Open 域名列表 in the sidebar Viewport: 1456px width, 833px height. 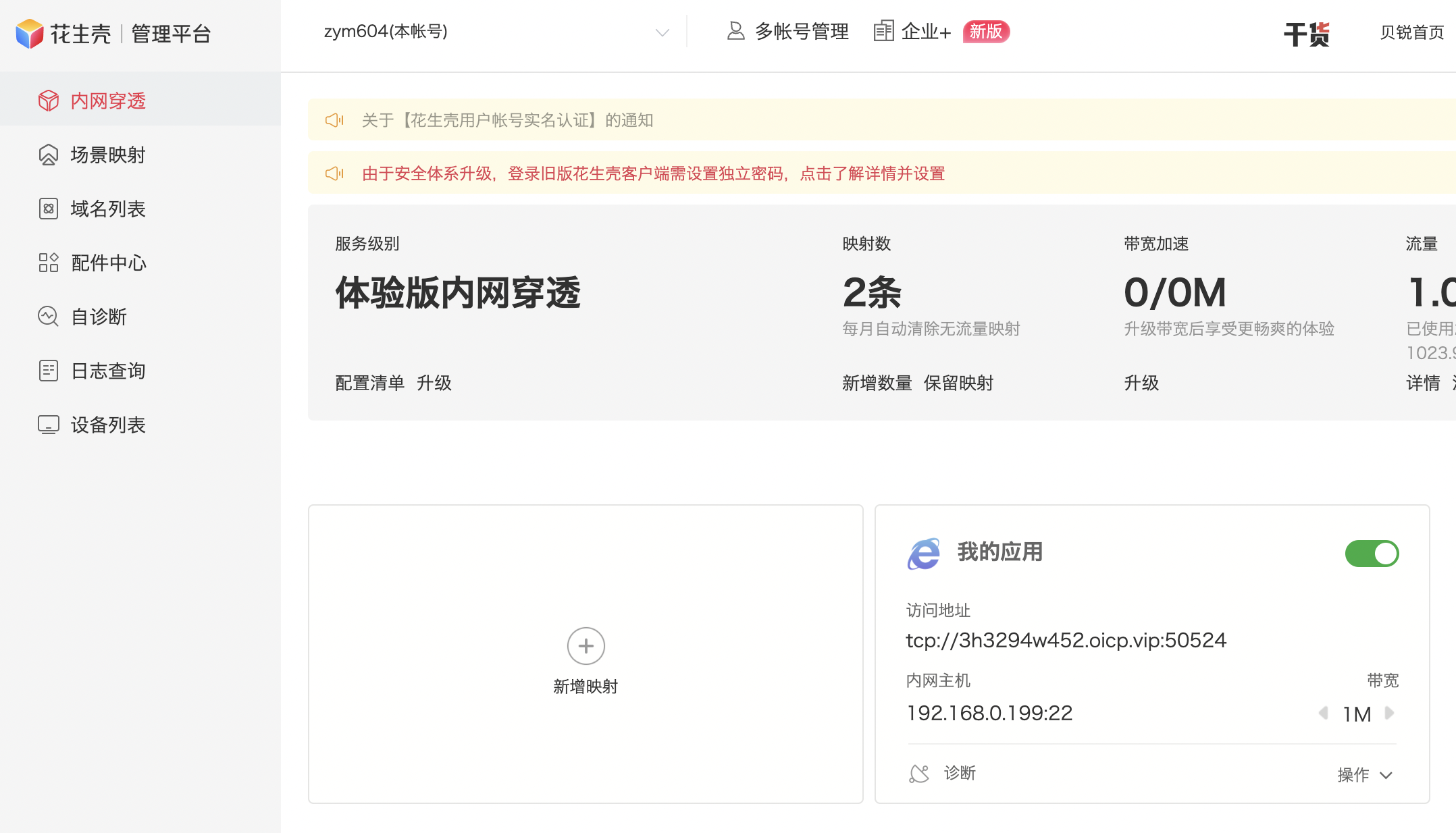click(108, 209)
